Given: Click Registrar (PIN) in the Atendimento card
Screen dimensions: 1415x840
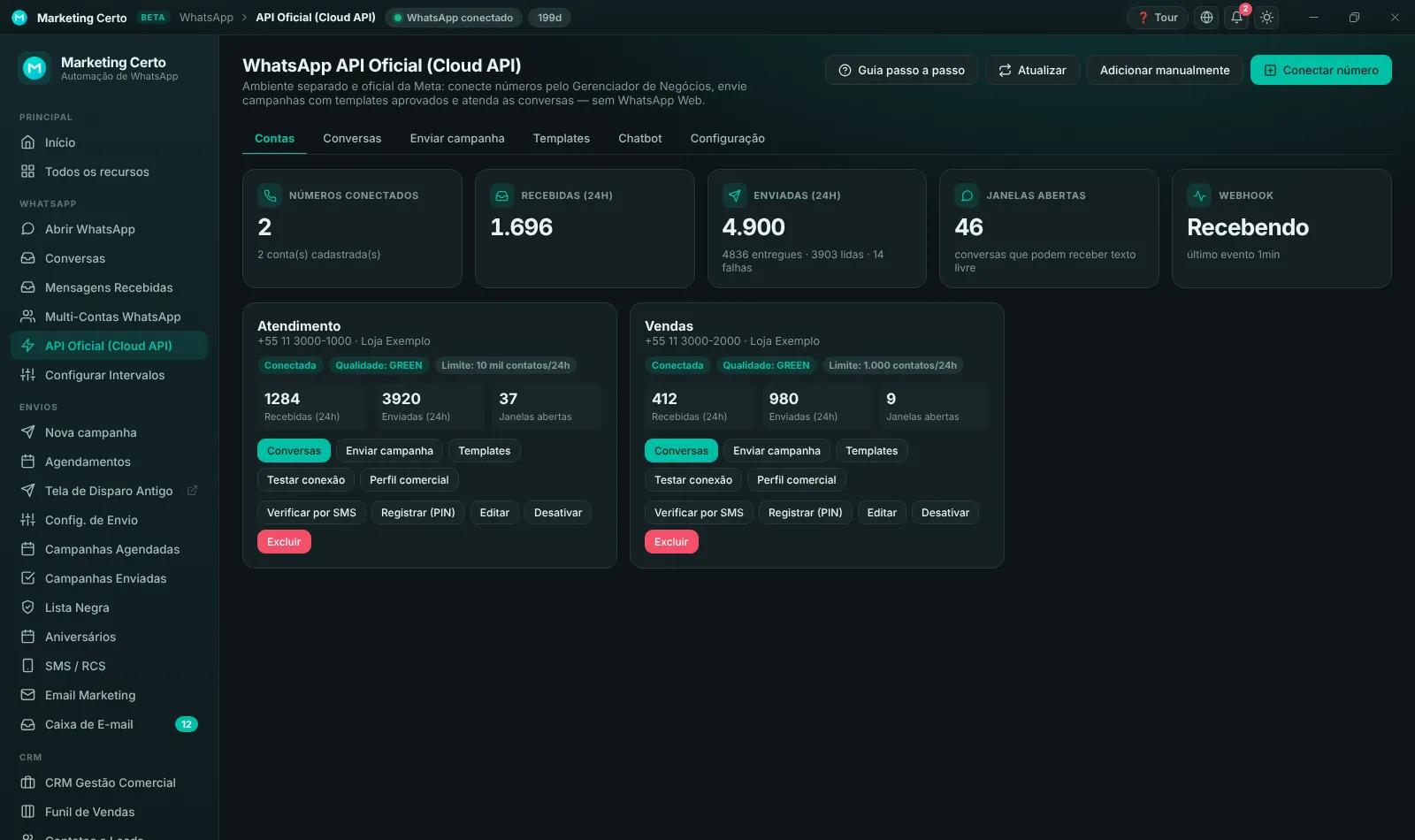Looking at the screenshot, I should (x=417, y=513).
